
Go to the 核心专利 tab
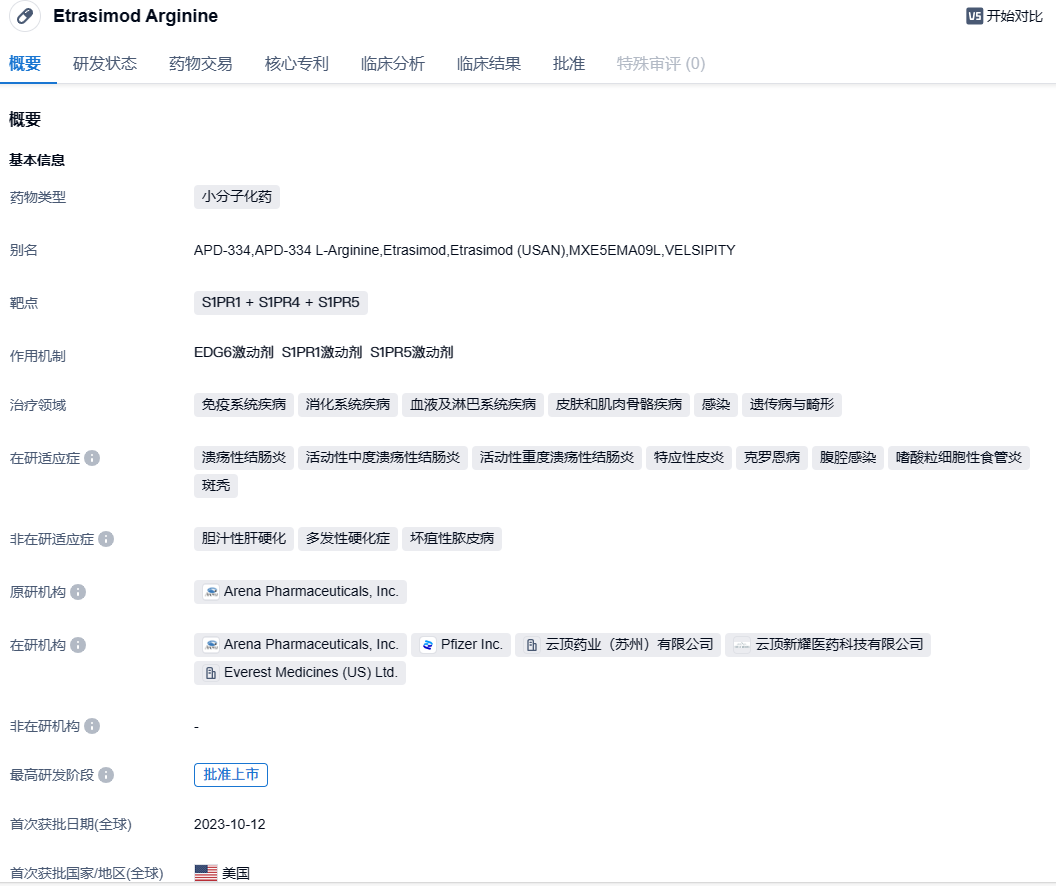[297, 64]
